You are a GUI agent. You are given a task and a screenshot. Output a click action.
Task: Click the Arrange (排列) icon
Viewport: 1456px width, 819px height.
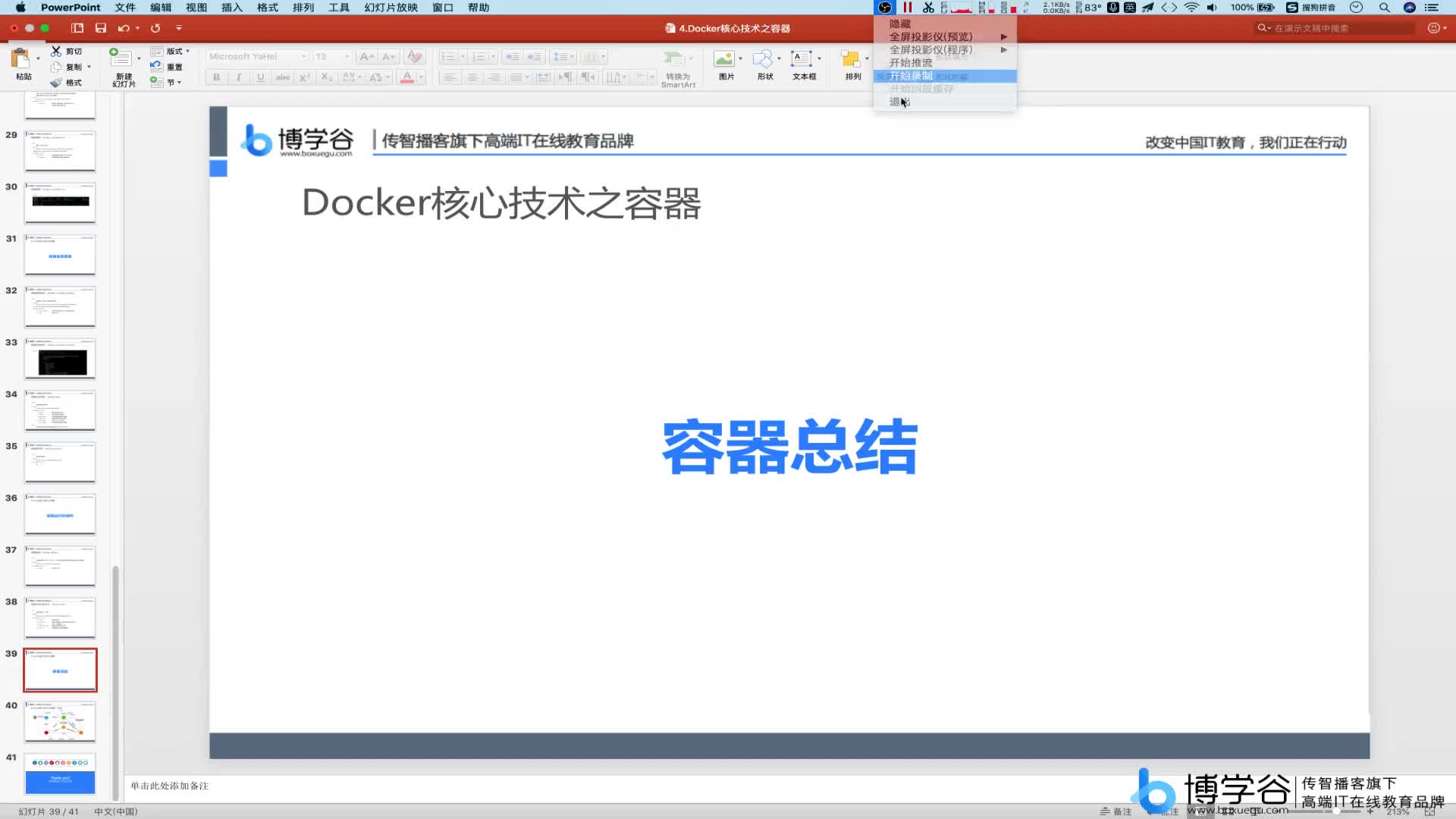click(850, 58)
